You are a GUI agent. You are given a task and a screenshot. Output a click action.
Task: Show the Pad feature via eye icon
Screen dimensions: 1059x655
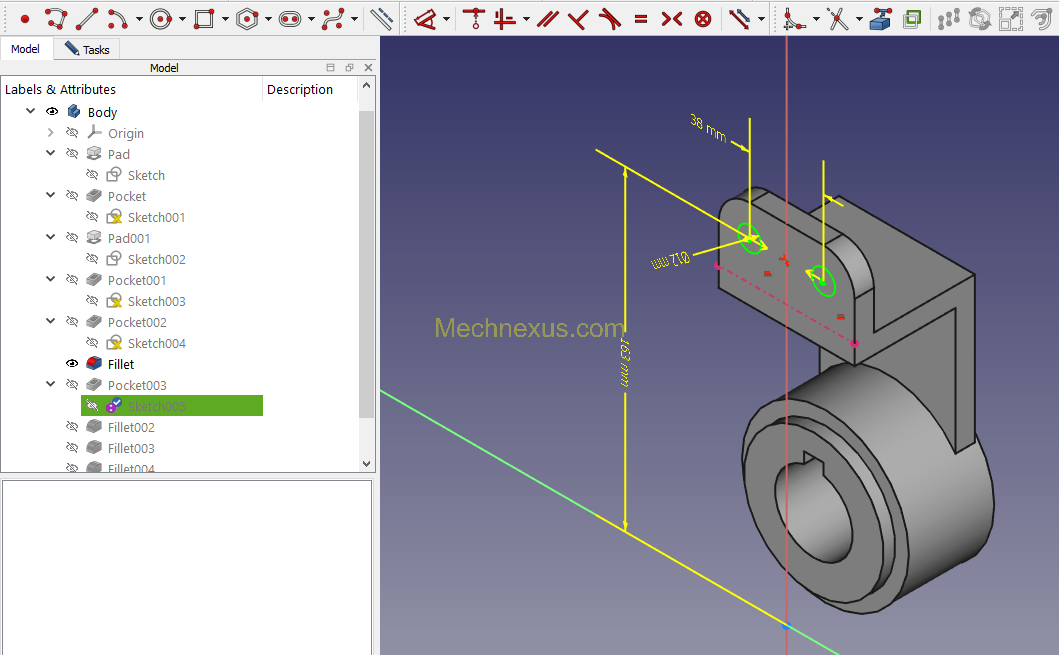(x=72, y=154)
